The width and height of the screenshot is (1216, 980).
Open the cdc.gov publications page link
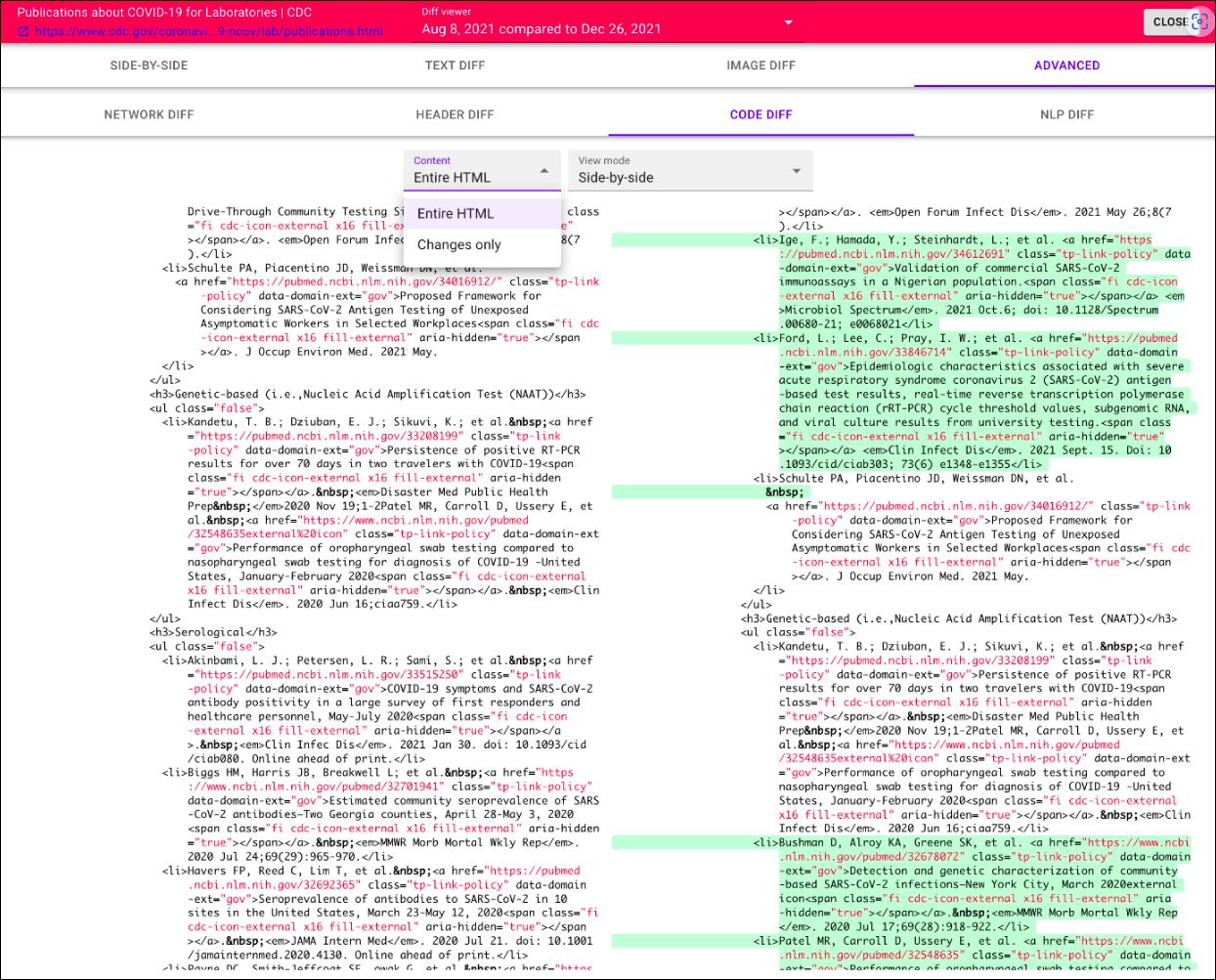pos(208,31)
